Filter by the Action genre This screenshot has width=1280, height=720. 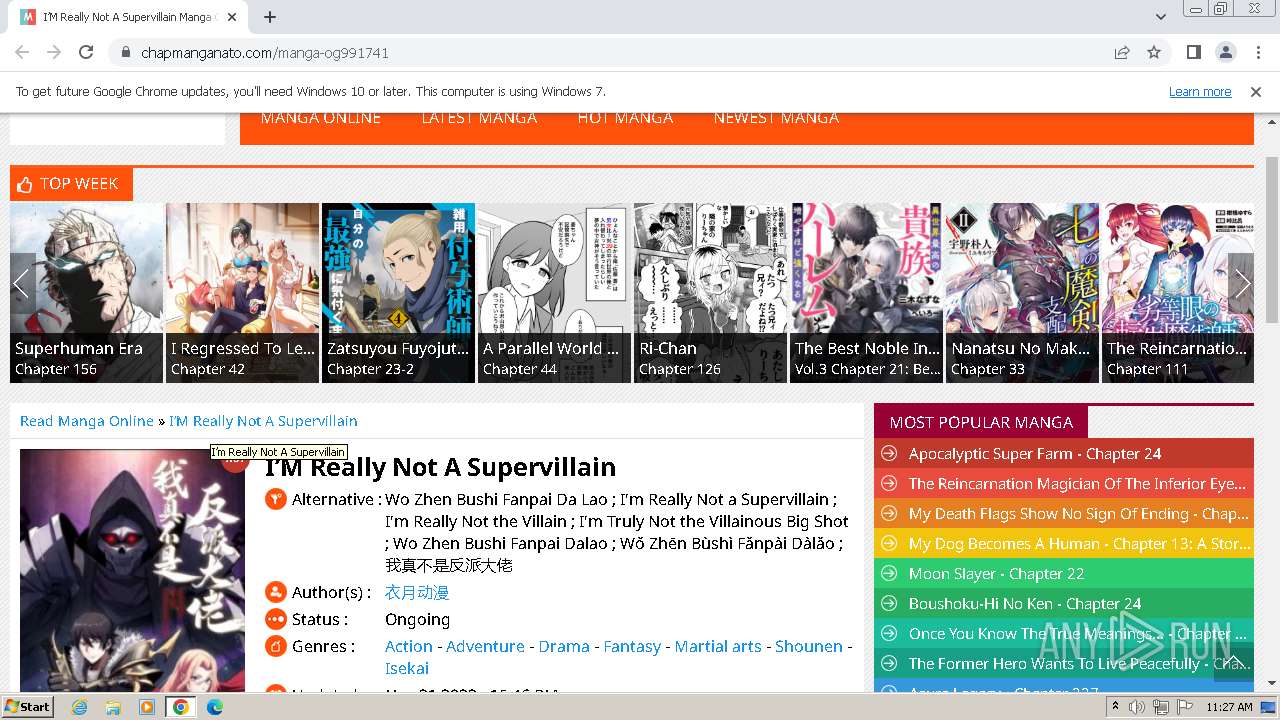tap(409, 647)
